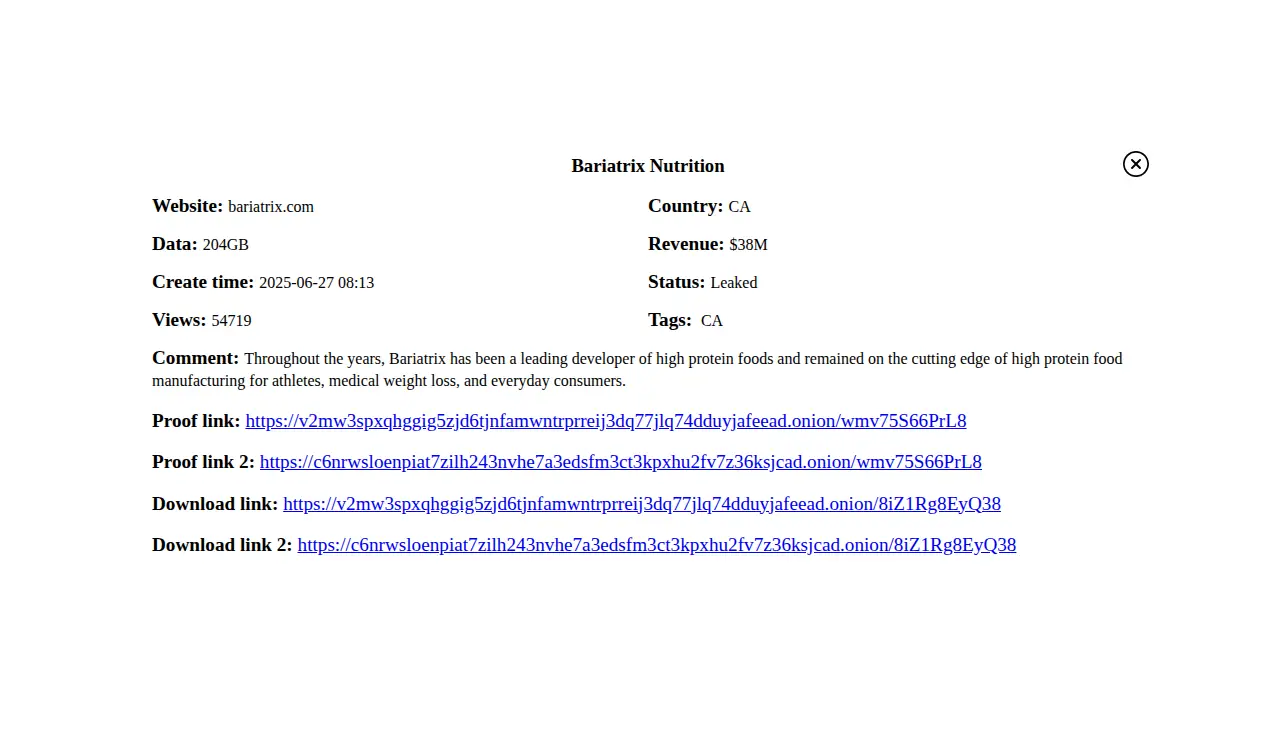Click the bold Create time label

click(x=202, y=282)
